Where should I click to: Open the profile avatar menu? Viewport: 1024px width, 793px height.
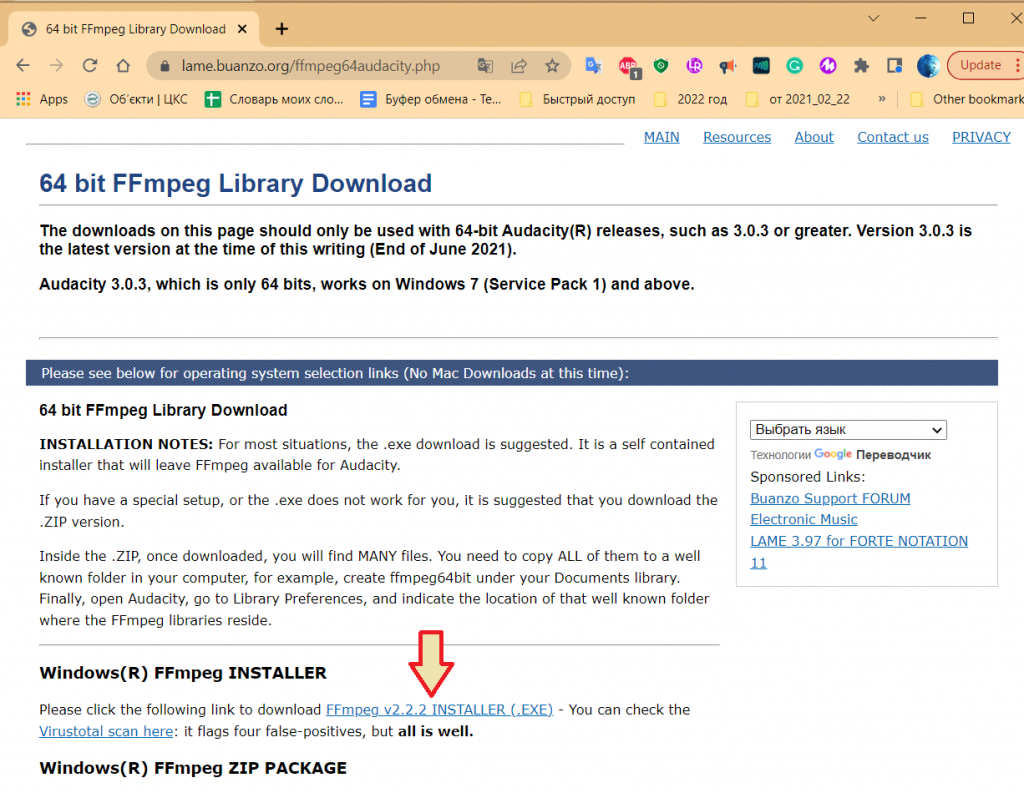pos(928,65)
